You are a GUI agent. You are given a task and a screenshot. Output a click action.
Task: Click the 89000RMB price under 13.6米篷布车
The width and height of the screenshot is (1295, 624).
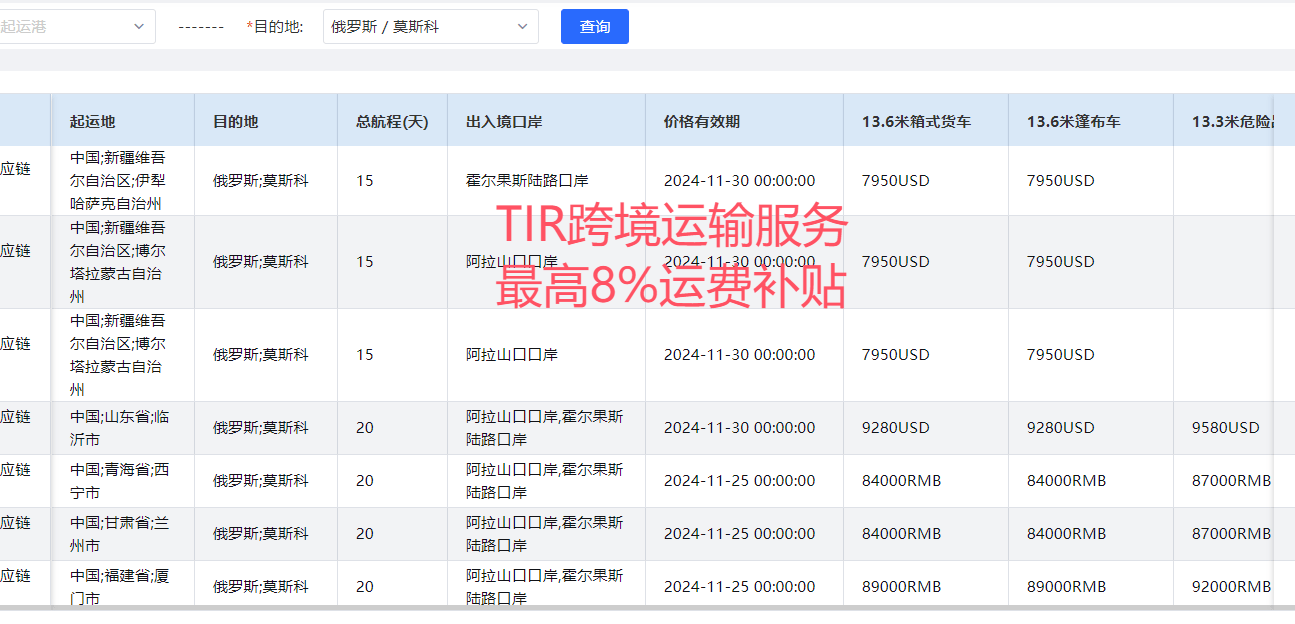1066,587
